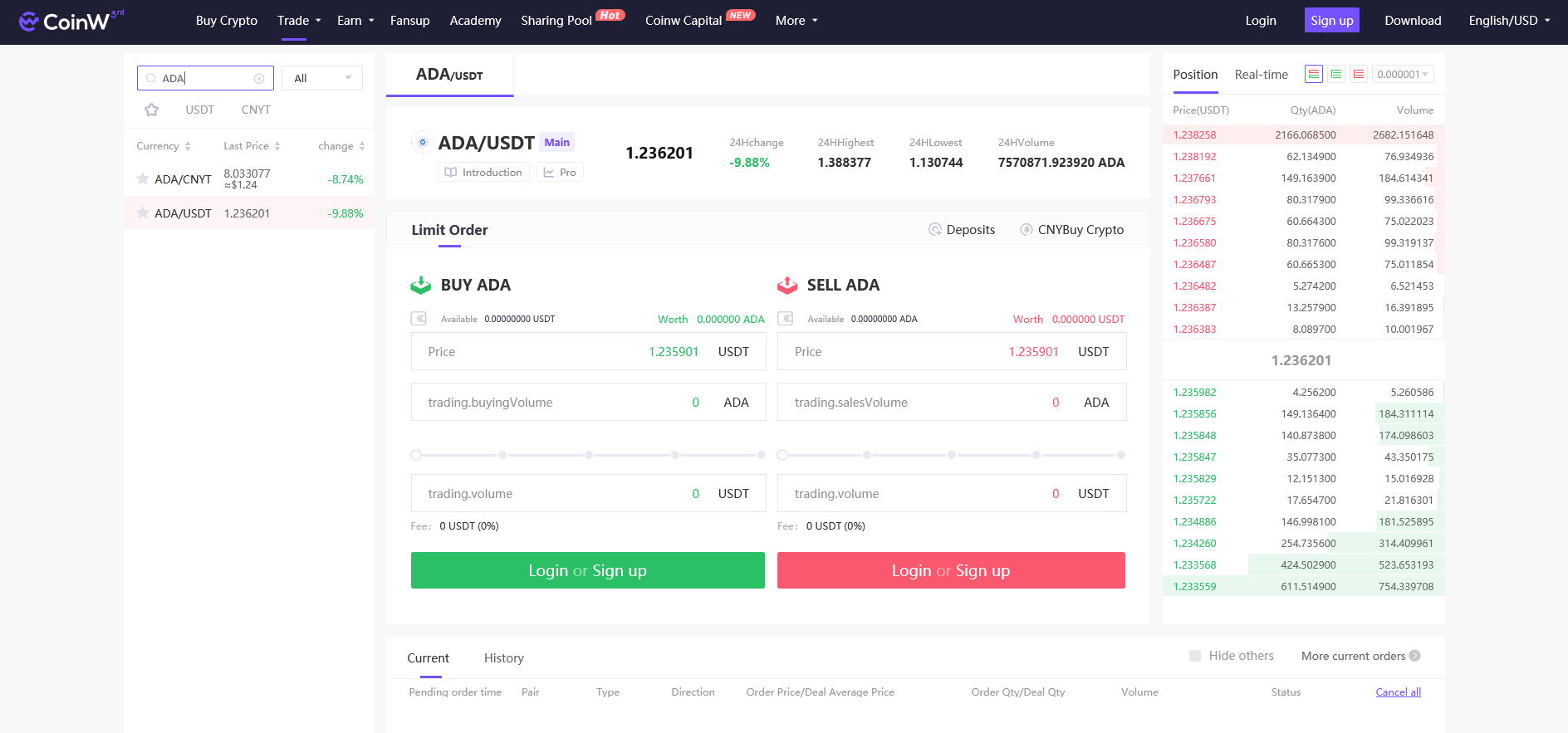Open the All market filter dropdown
This screenshot has height=733, width=1568.
click(x=322, y=78)
